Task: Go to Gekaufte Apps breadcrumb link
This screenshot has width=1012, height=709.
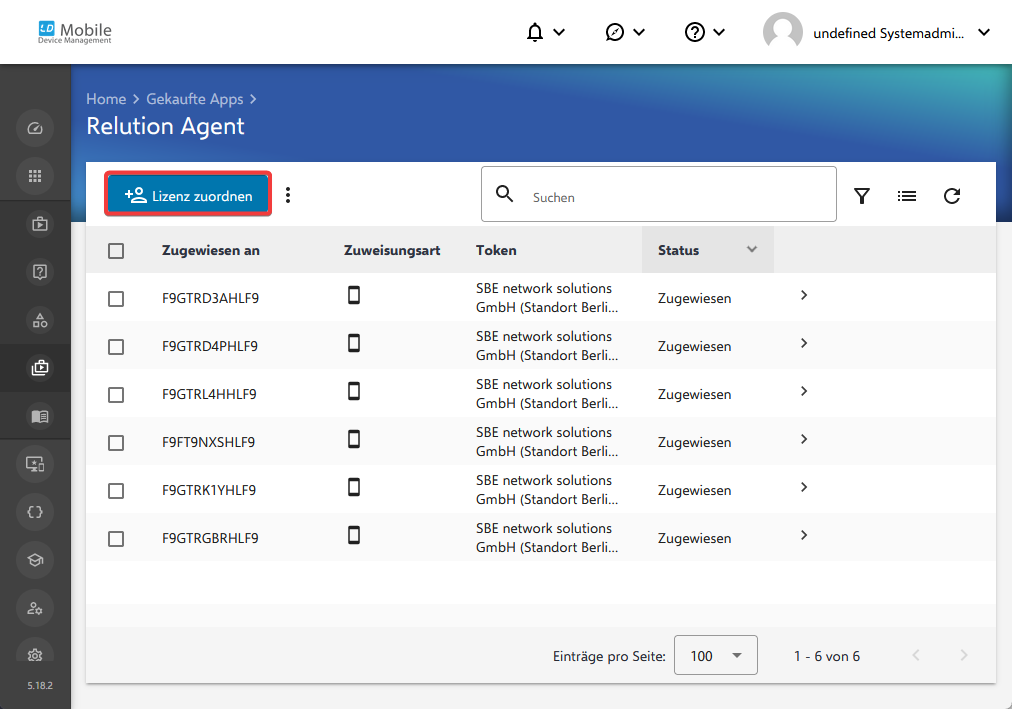Action: click(x=194, y=99)
